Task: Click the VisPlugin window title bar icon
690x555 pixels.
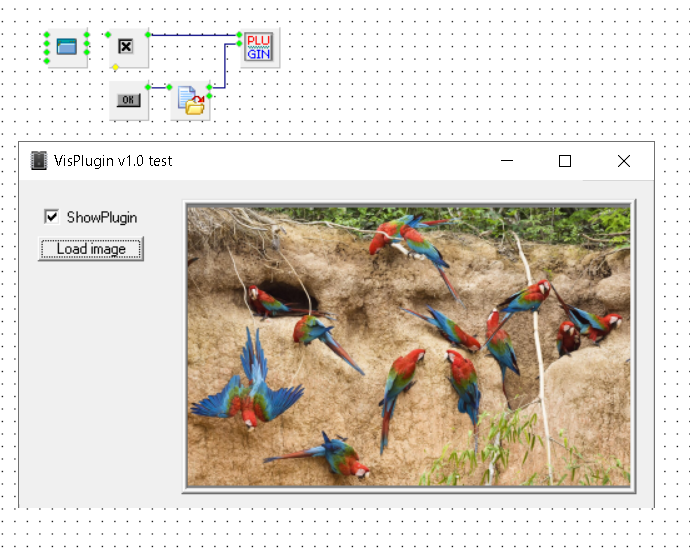Action: point(39,161)
